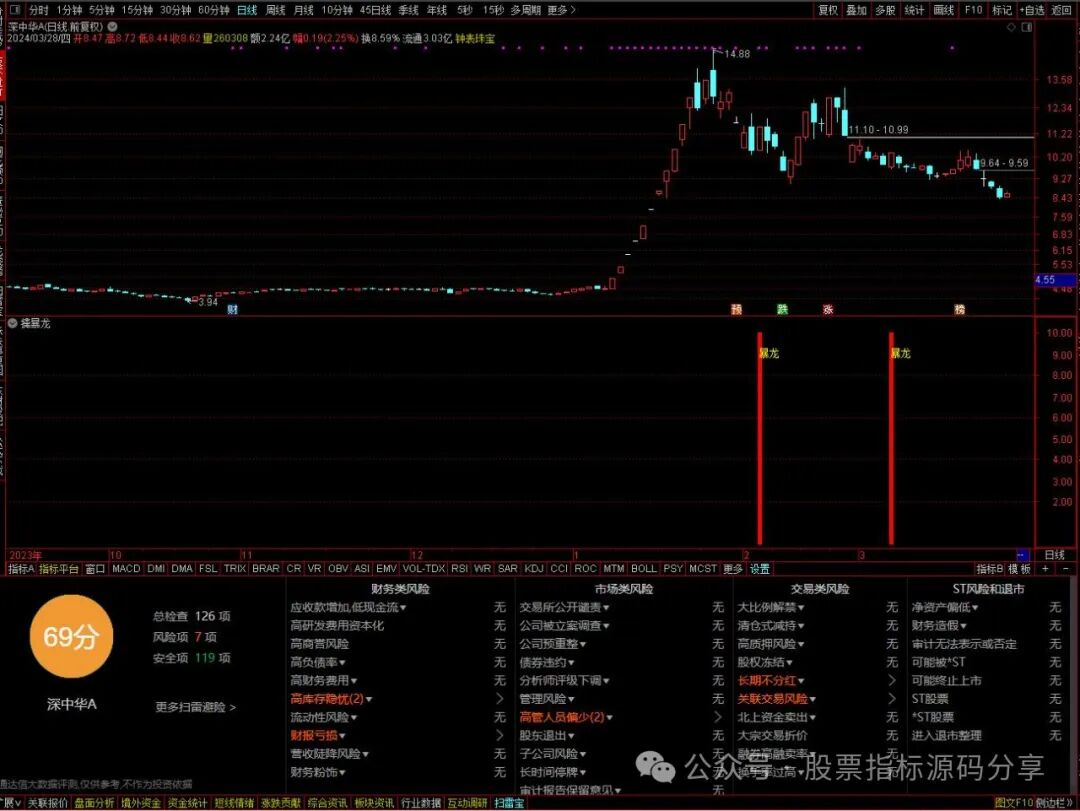Switch to 15分钟 period
Image resolution: width=1080 pixels, height=811 pixels.
tap(137, 10)
